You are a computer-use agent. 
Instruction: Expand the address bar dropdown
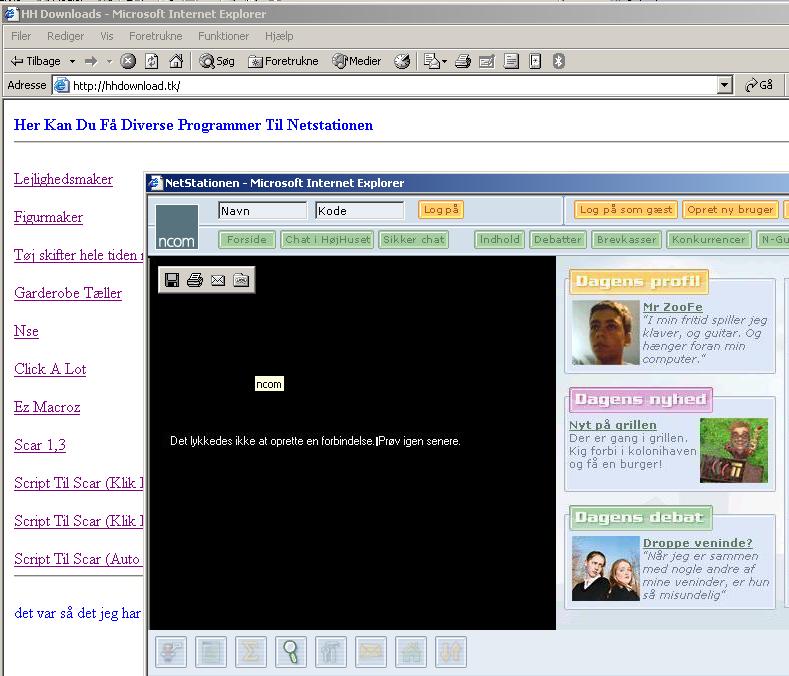click(x=725, y=86)
